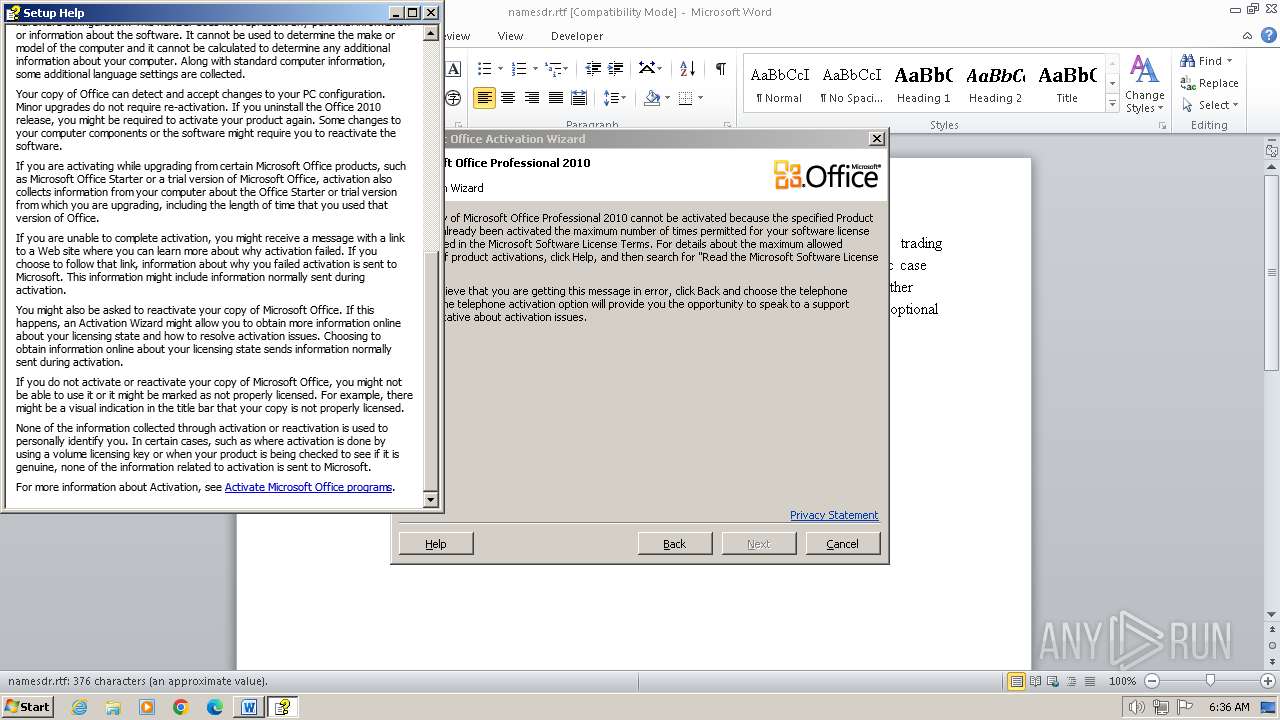The height and width of the screenshot is (720, 1280).
Task: Switch to Draft view
Action: (1091, 681)
